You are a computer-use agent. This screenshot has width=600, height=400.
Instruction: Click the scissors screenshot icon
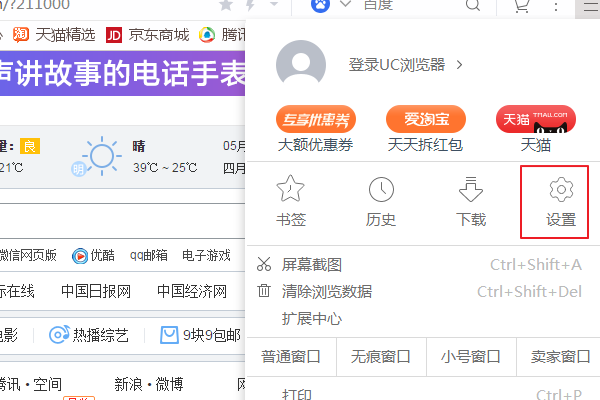click(x=264, y=264)
